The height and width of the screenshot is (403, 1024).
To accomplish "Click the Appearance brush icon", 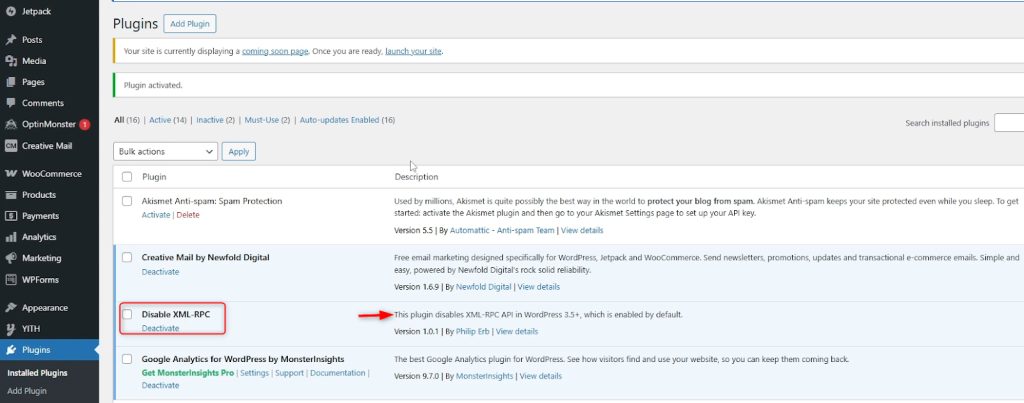I will (10, 308).
